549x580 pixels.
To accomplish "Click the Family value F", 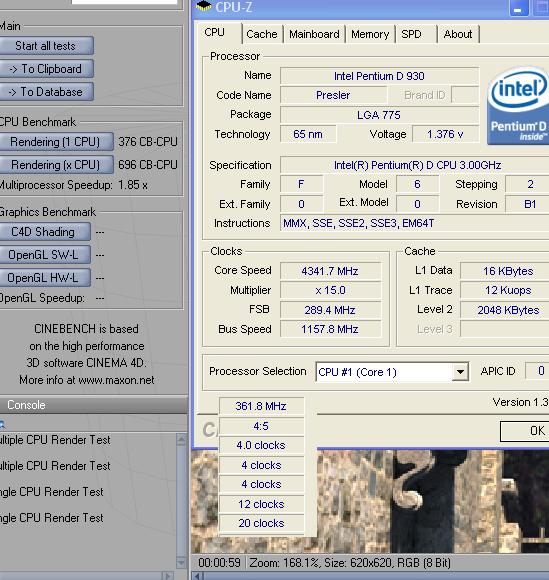I will pyautogui.click(x=302, y=184).
